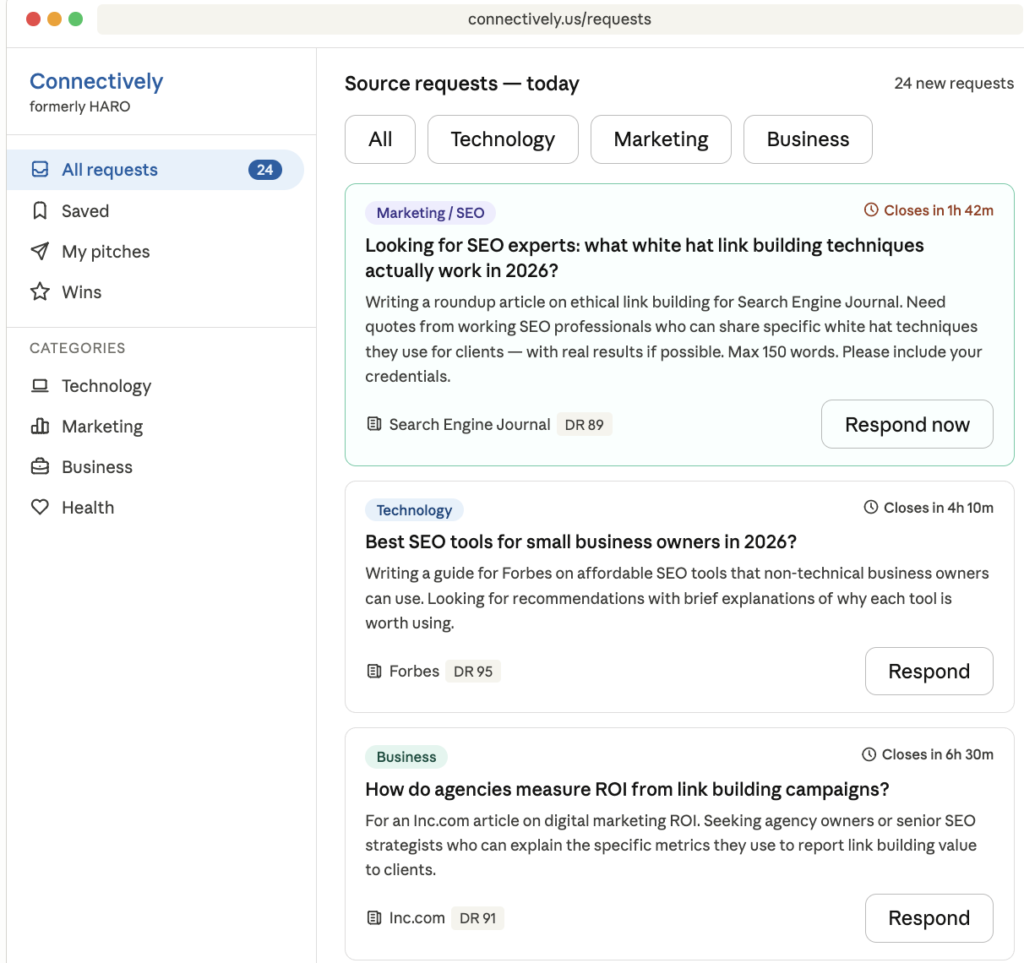Click the Inc.com publication name
The height and width of the screenshot is (963, 1024).
417,918
